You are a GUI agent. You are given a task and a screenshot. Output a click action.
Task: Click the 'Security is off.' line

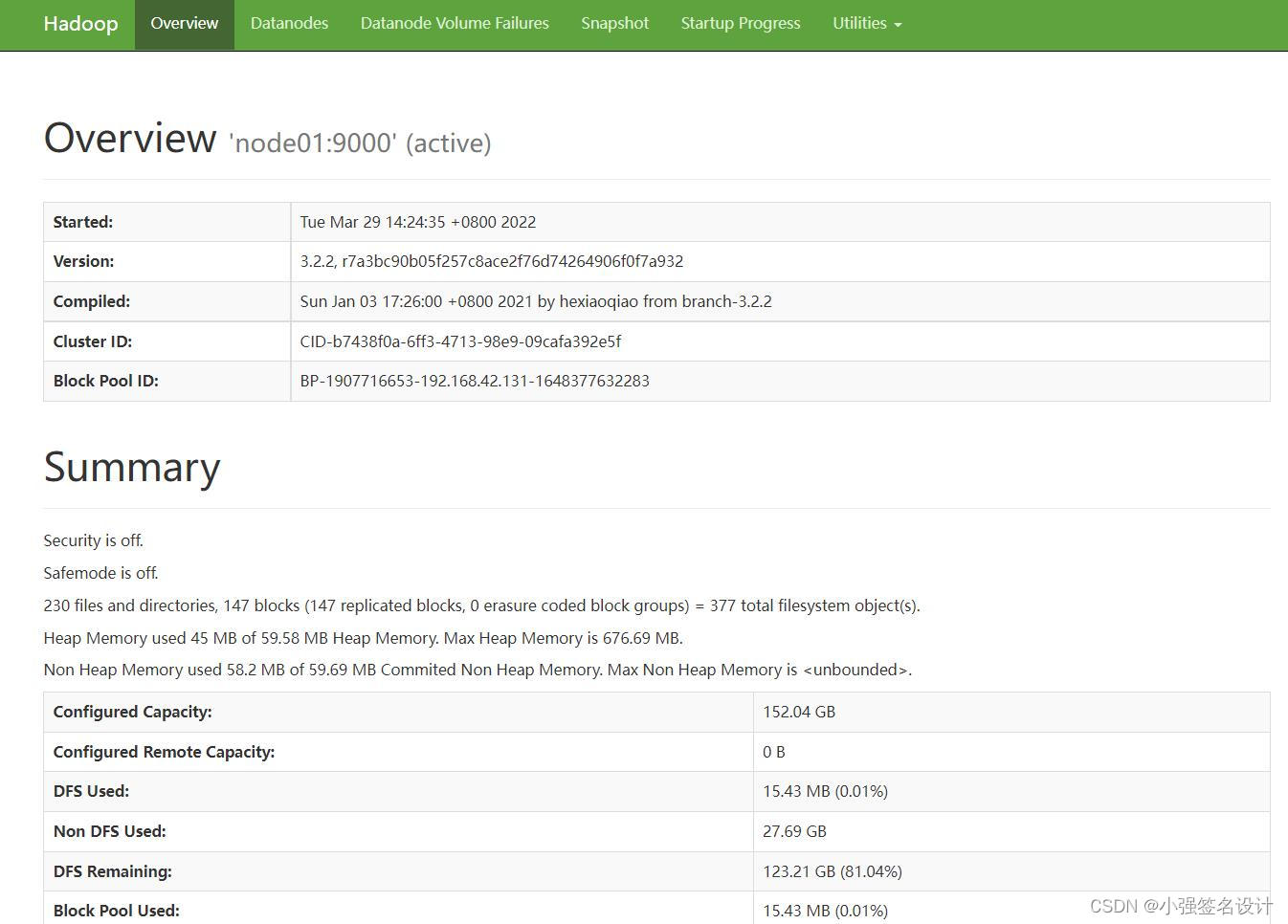pos(94,540)
